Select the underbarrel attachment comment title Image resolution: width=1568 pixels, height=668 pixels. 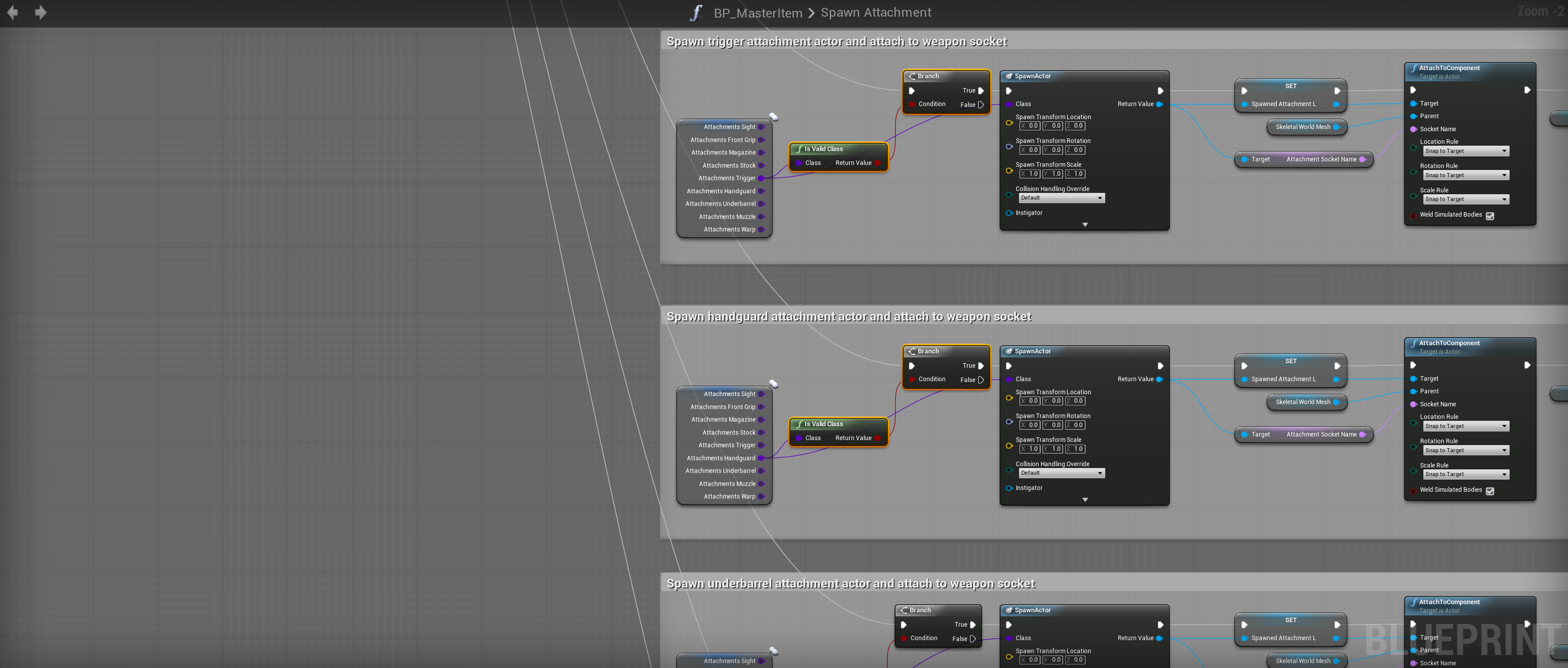click(850, 583)
